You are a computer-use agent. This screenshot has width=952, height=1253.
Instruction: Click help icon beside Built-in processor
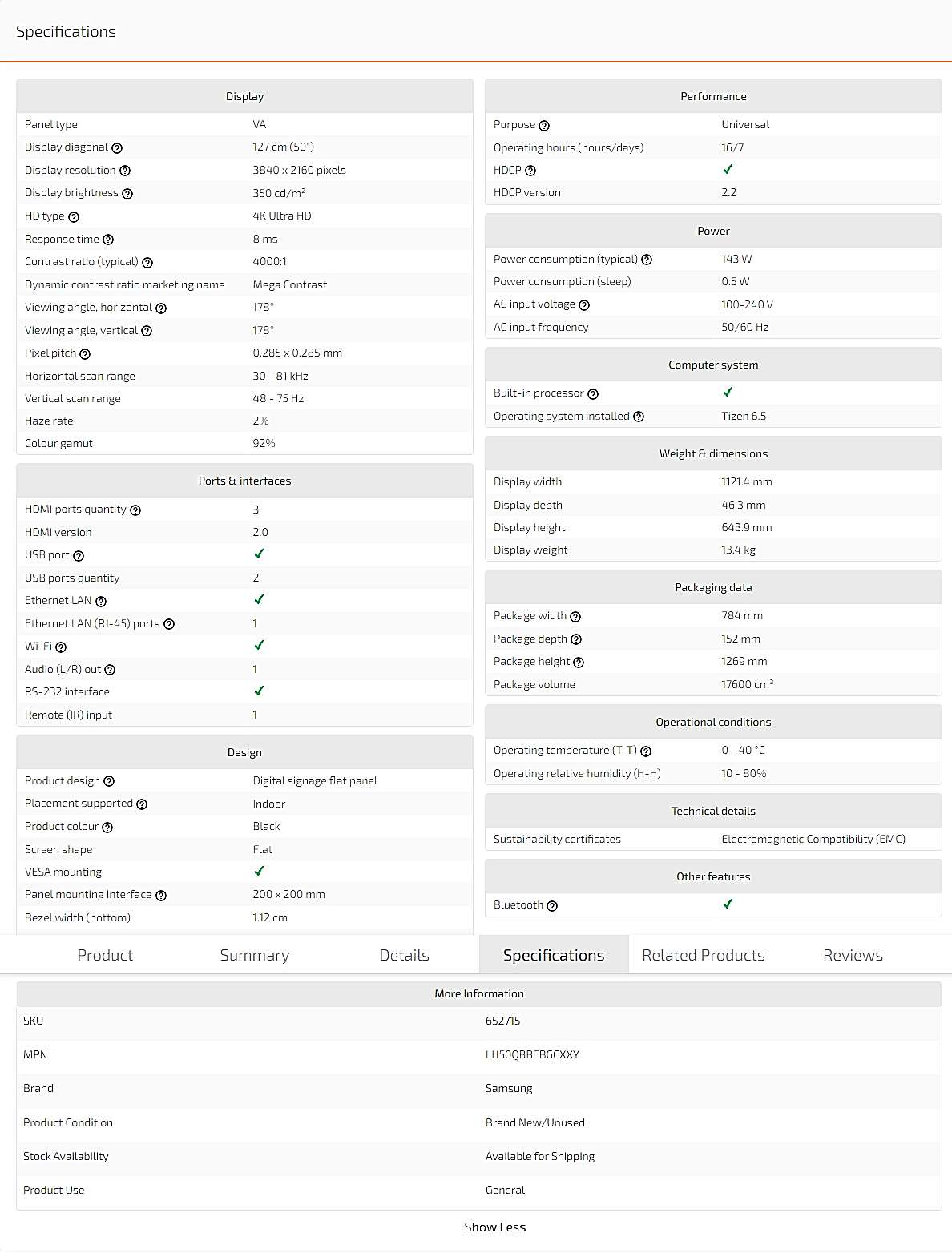pyautogui.click(x=593, y=394)
